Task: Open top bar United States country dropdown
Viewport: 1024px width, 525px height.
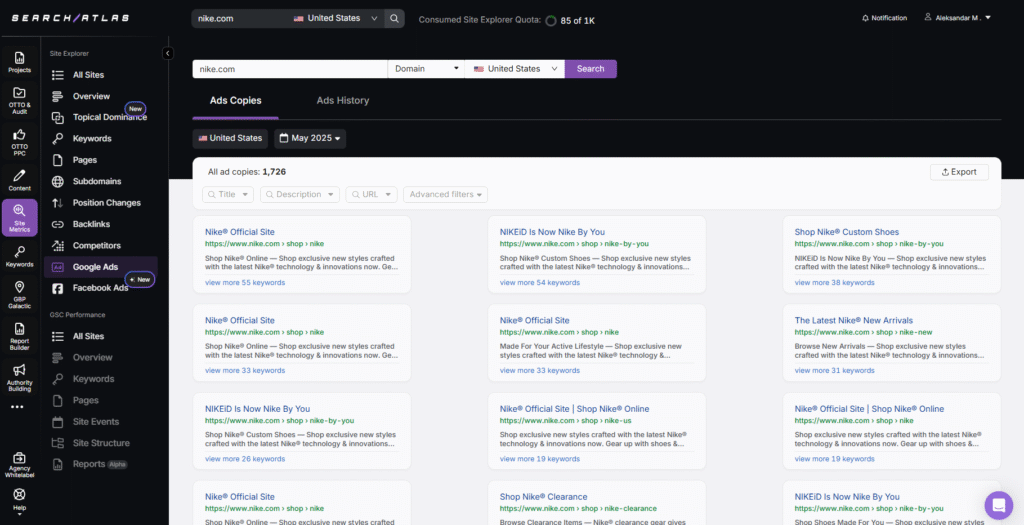Action: click(x=336, y=18)
